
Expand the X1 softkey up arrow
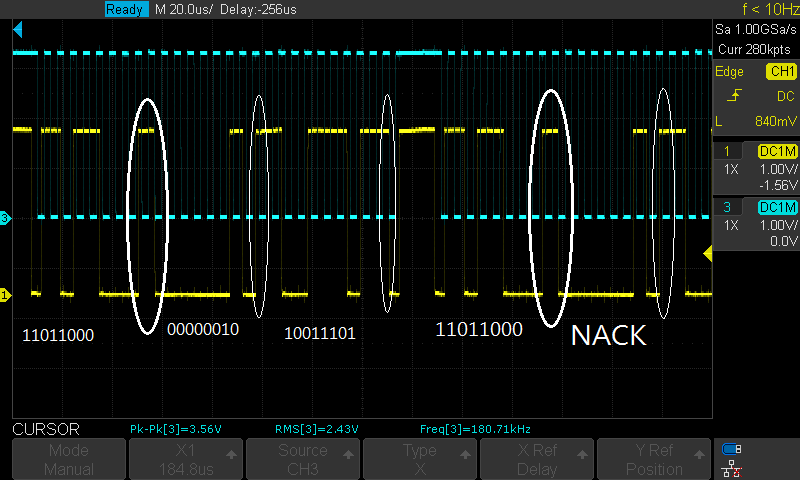[x=231, y=454]
